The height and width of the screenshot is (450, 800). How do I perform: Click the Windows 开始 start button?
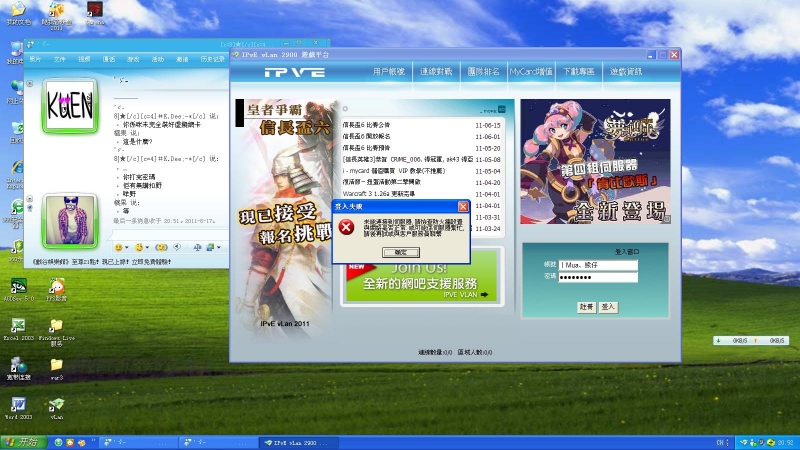point(23,442)
